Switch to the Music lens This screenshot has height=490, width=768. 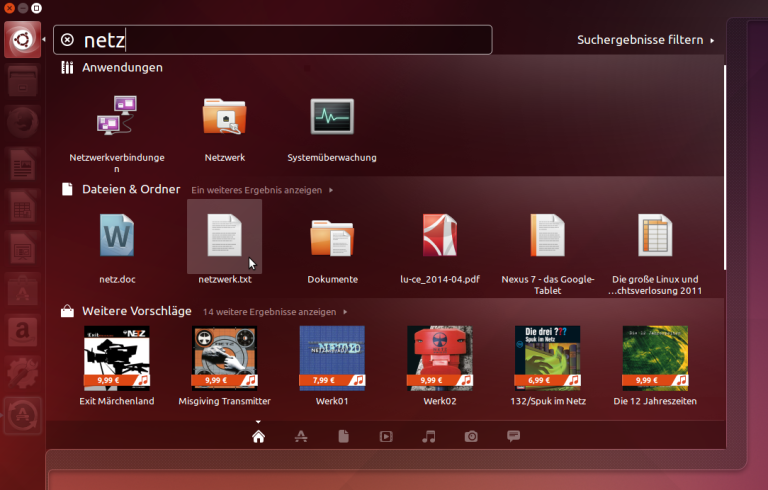pyautogui.click(x=429, y=436)
